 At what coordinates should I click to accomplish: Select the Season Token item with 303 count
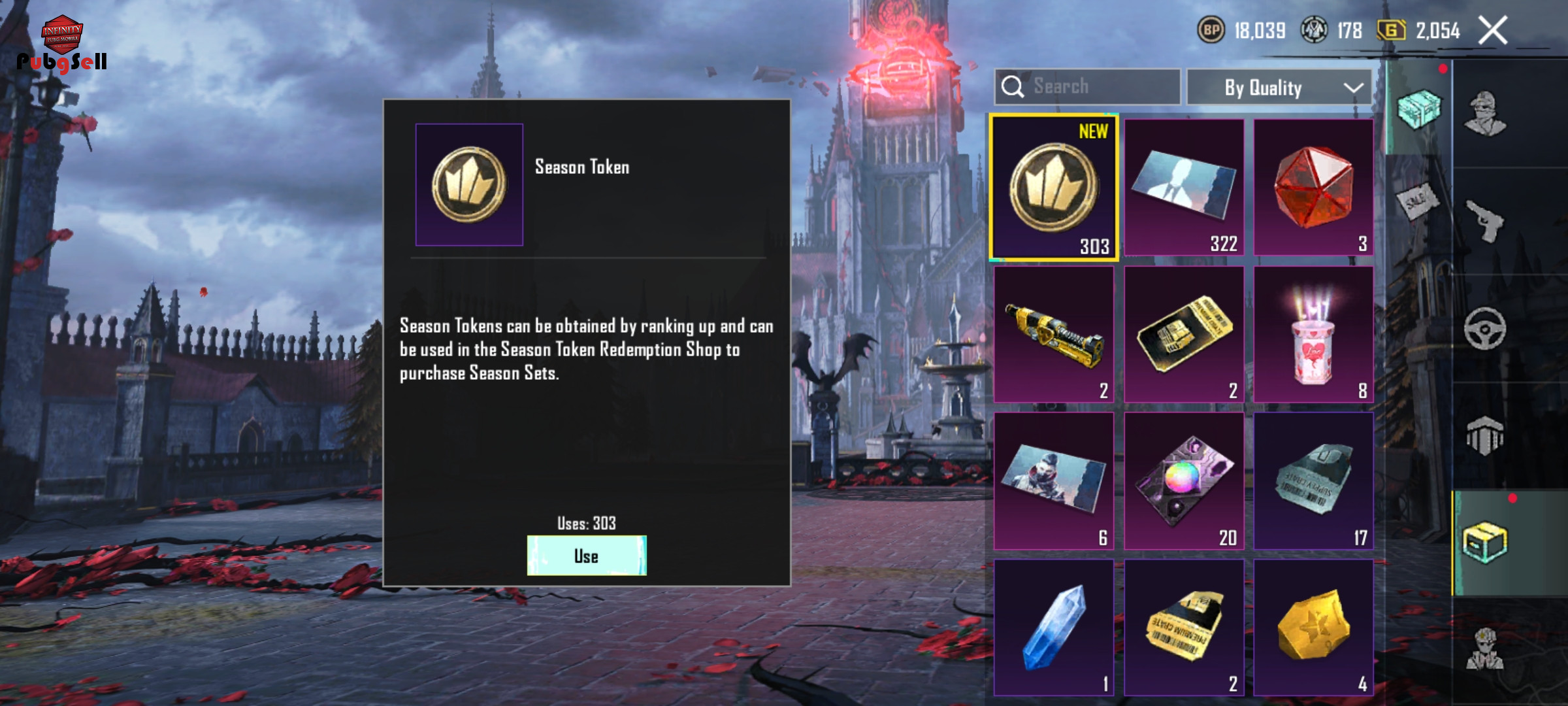[1054, 188]
